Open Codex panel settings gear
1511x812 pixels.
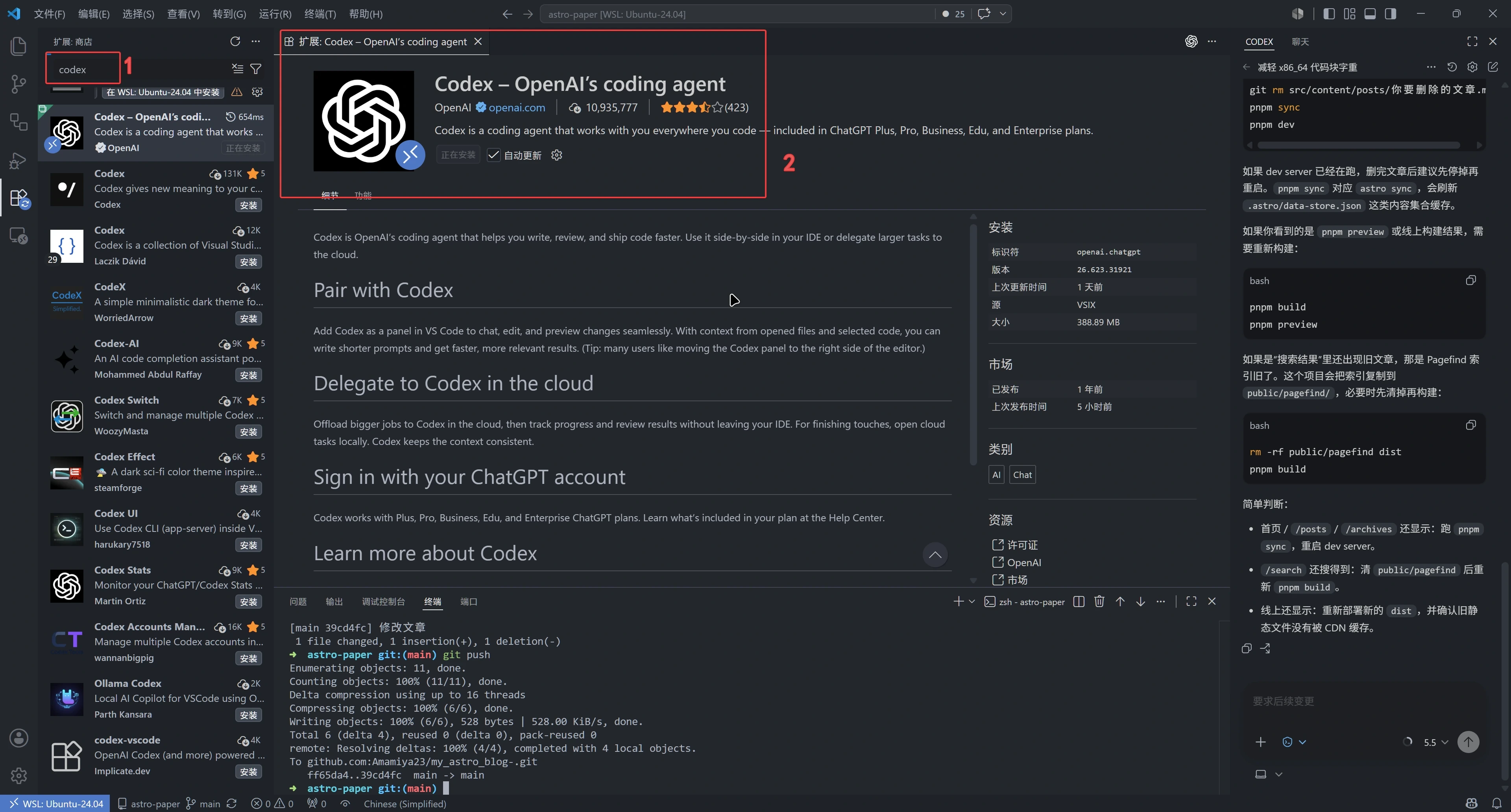(x=1472, y=67)
